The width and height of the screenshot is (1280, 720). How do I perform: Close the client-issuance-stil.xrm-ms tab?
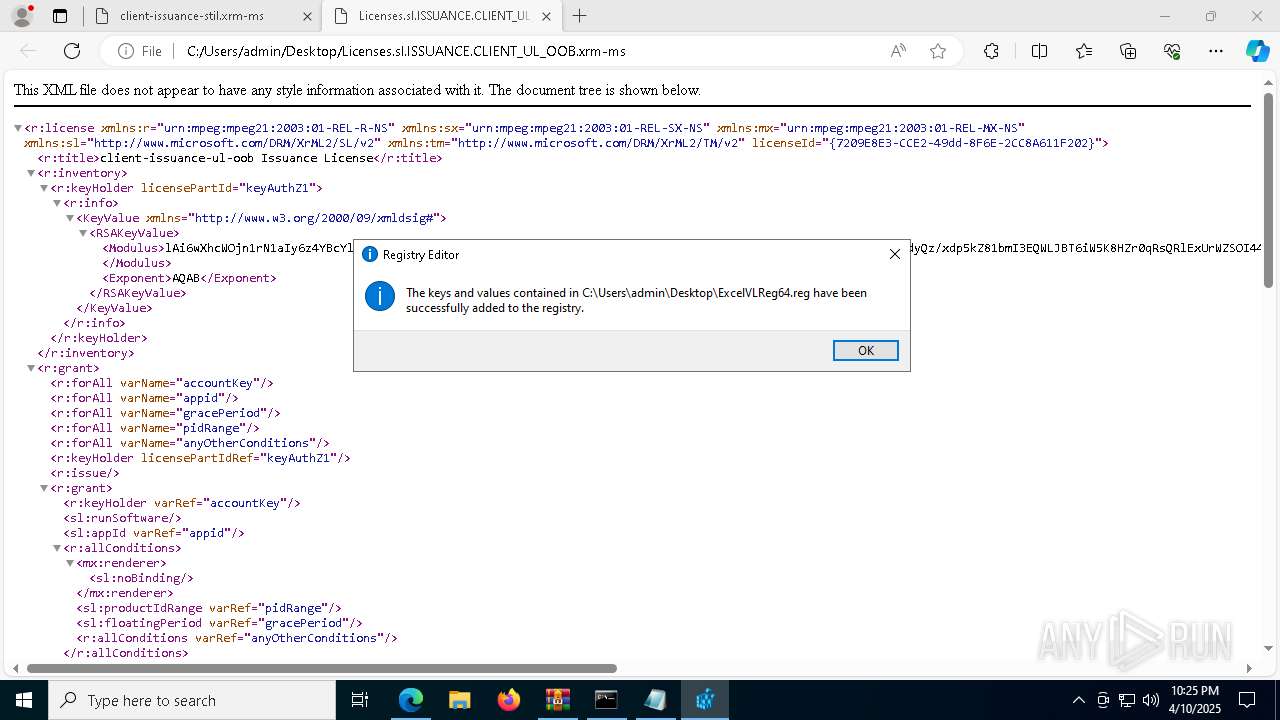[307, 16]
